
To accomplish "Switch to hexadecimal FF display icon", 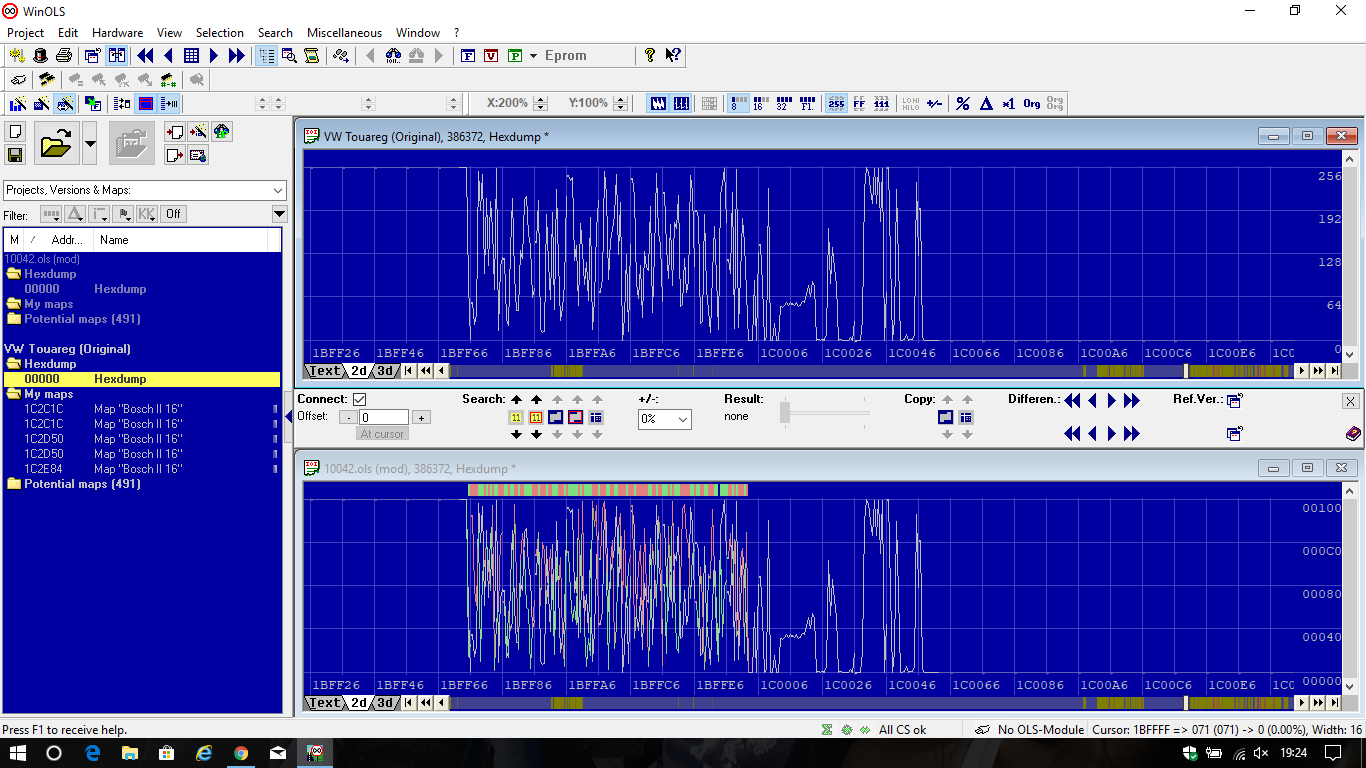I will pyautogui.click(x=859, y=103).
